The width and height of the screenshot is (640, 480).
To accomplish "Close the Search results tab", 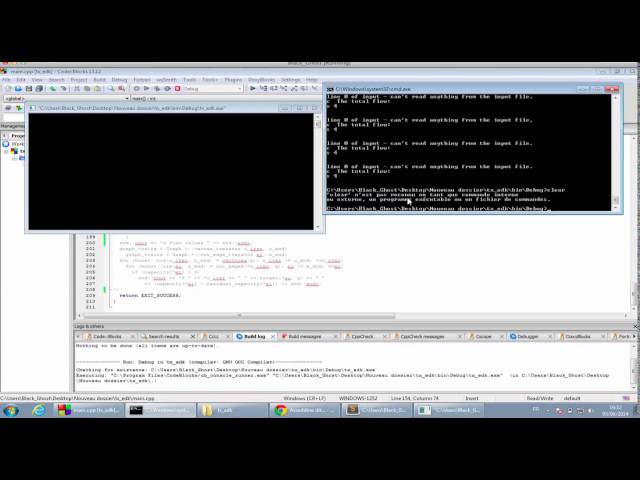I will coord(193,336).
